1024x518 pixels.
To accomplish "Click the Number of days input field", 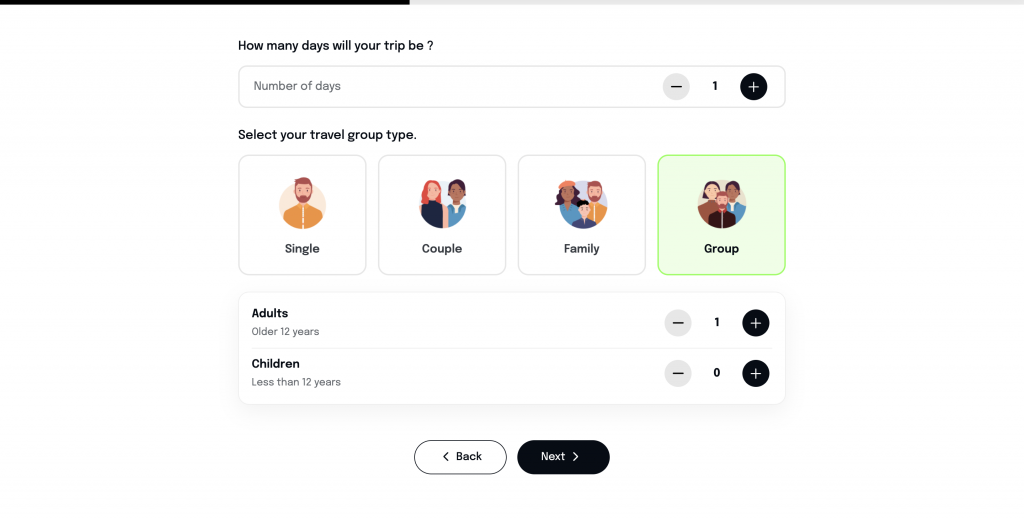I will click(x=512, y=86).
